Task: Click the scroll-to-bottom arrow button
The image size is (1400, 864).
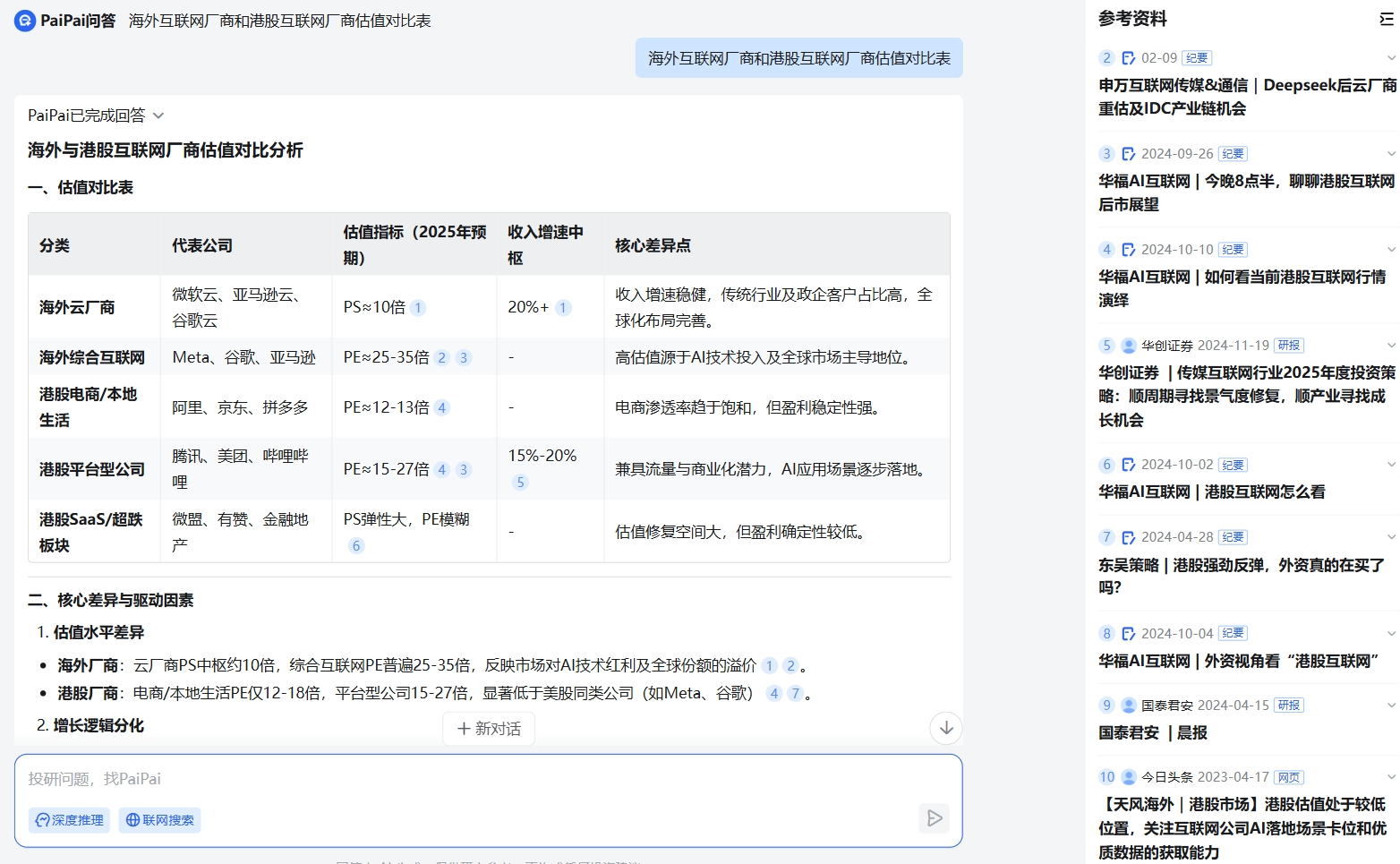Action: (x=946, y=728)
